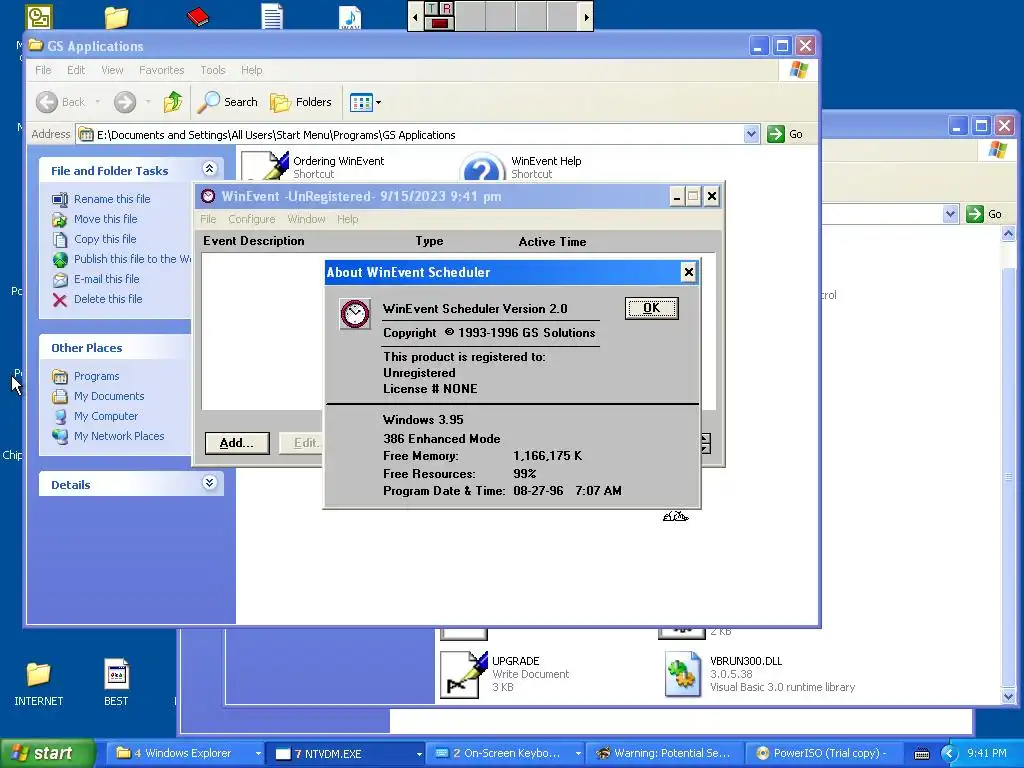Click OK in About WinEvent Scheduler dialog

[651, 308]
